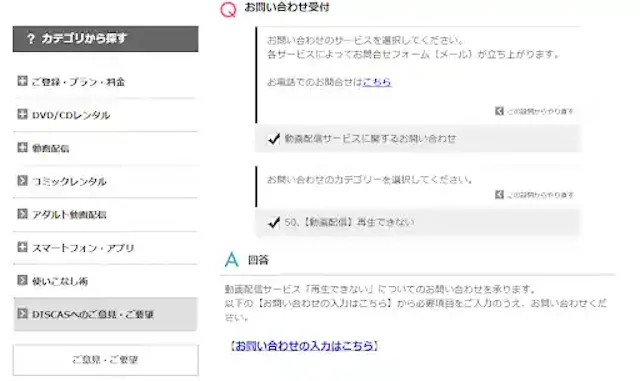This screenshot has width=640, height=381.
Task: Click checkmark for 50.【動画配信】再生できない
Action: pos(273,223)
